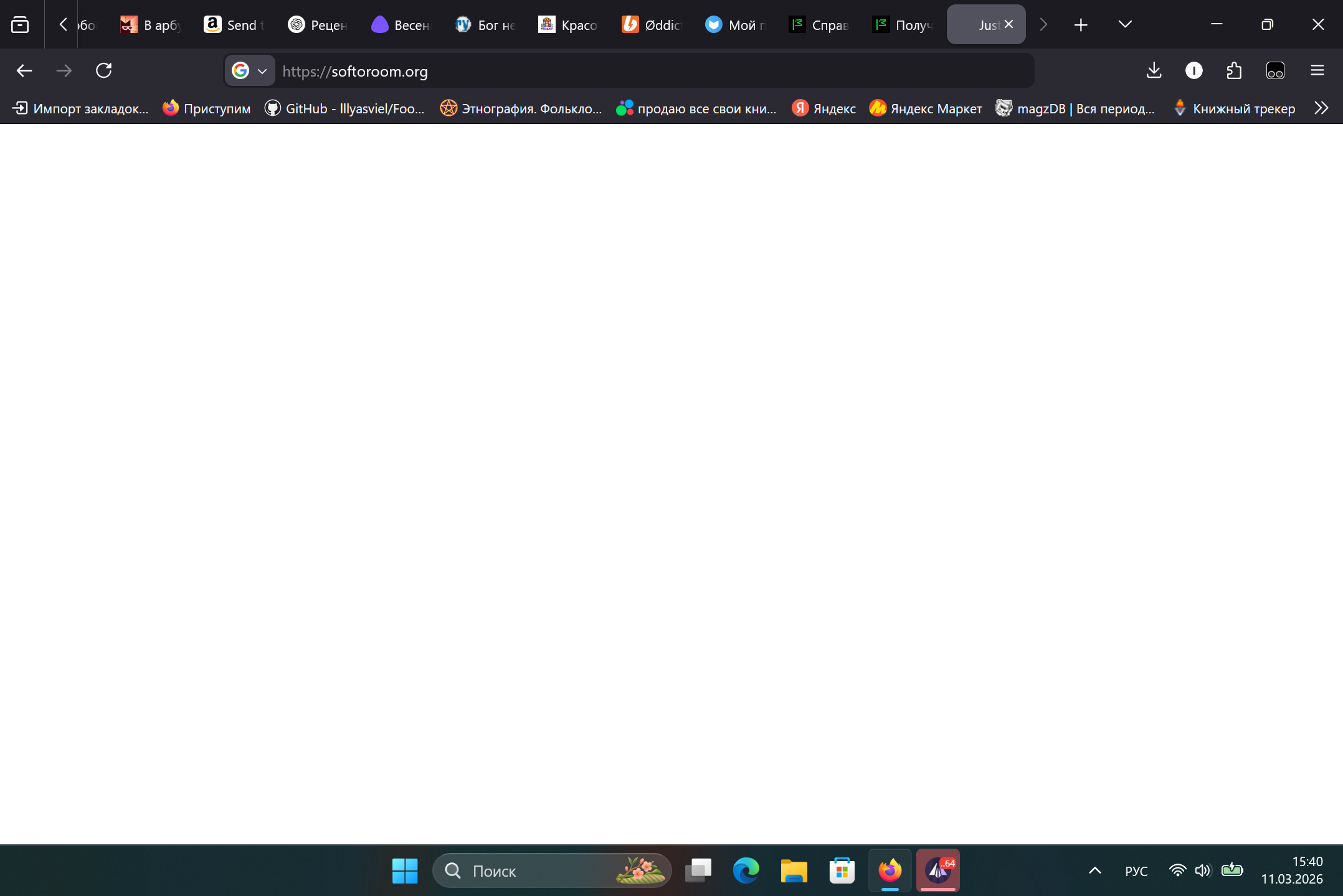Click the masked-face extension icon in toolbar
This screenshot has height=896, width=1343.
pos(1275,70)
